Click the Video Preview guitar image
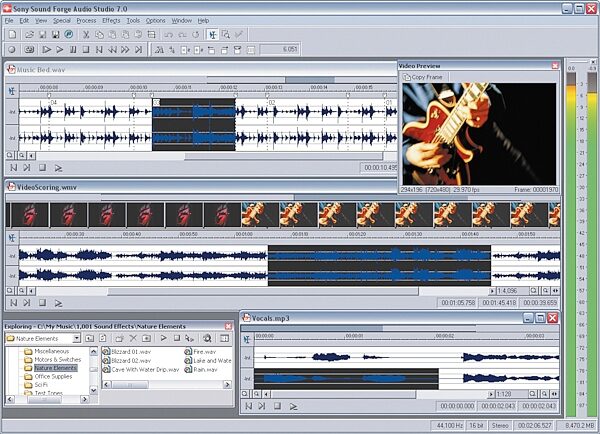 tap(479, 134)
